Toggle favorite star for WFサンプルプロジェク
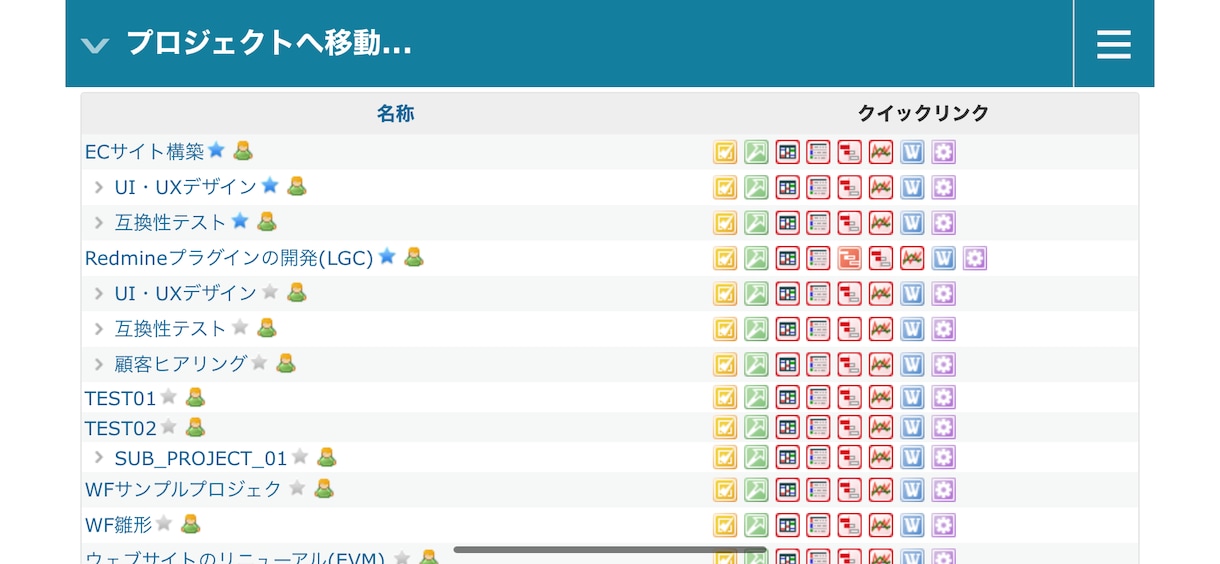Image resolution: width=1220 pixels, height=564 pixels. (297, 488)
